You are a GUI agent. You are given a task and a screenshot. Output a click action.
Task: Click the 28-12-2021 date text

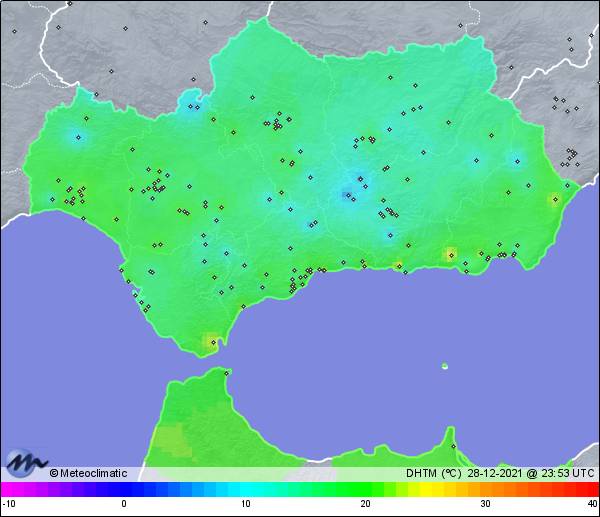[495, 473]
